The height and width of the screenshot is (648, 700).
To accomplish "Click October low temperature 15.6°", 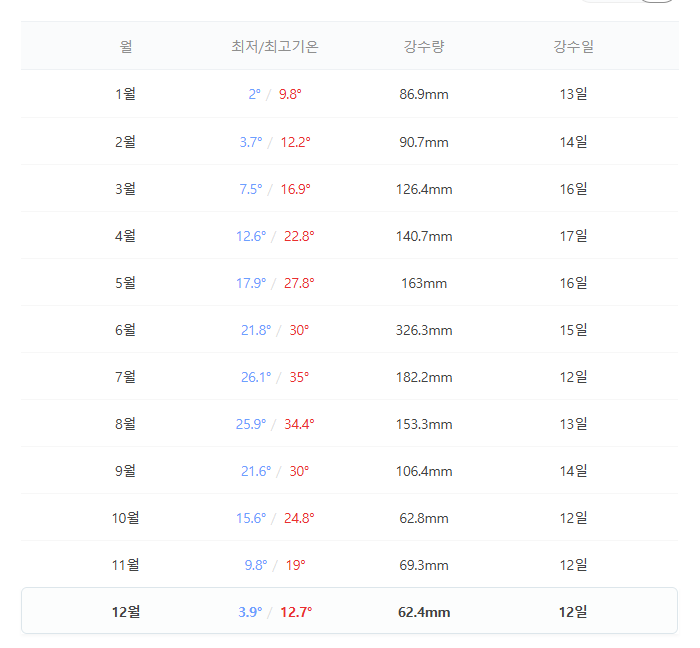I will pos(251,518).
